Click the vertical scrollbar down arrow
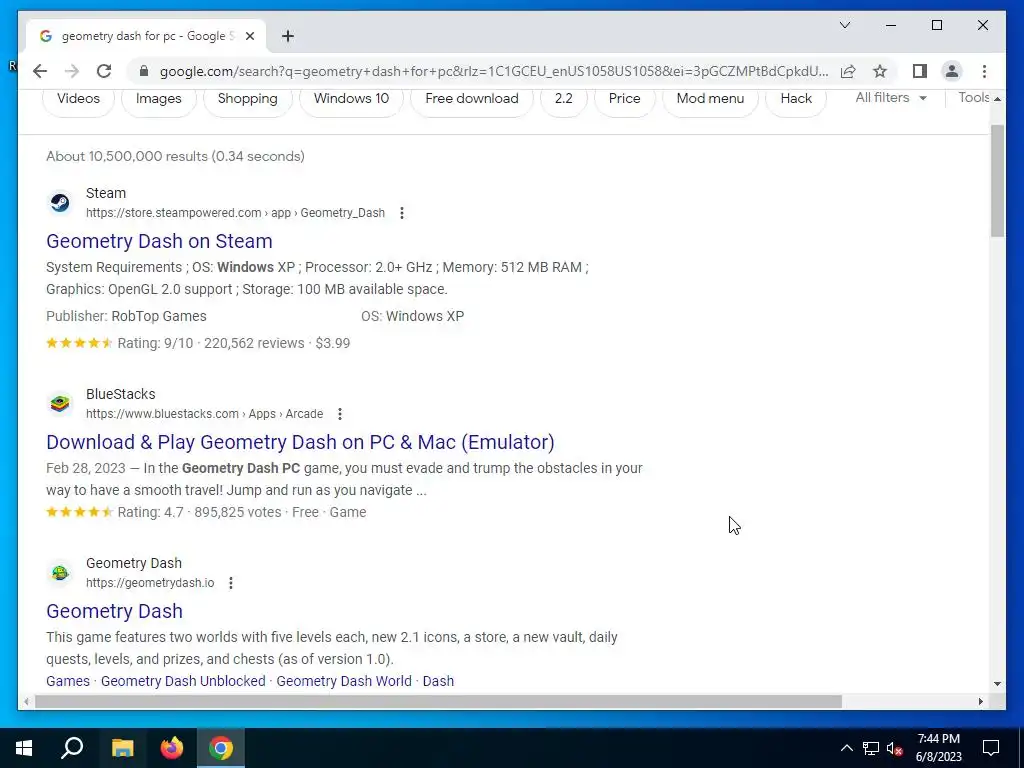This screenshot has height=768, width=1024. 997,684
